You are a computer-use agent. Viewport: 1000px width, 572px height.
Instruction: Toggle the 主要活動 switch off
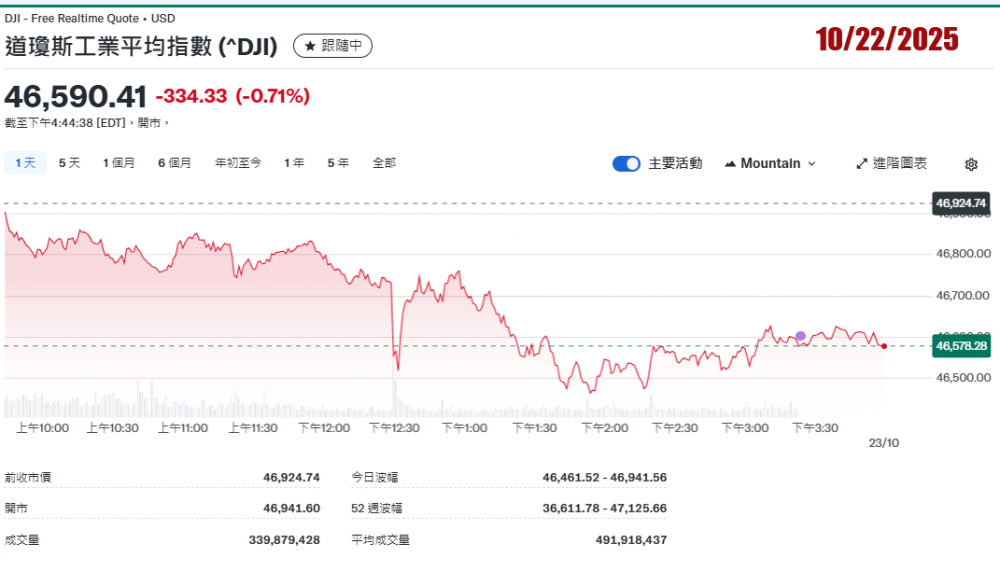[626, 164]
